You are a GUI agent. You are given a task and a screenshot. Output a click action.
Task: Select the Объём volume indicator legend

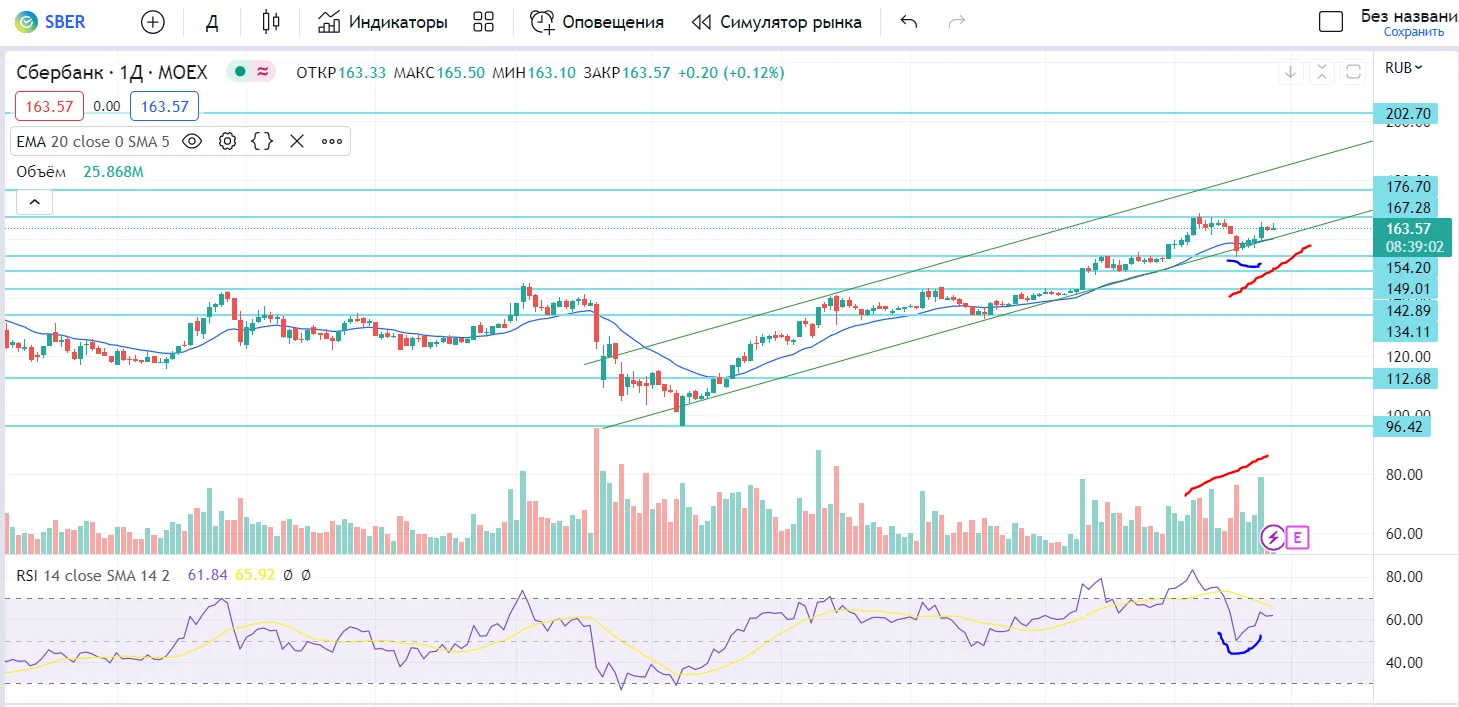click(x=41, y=172)
